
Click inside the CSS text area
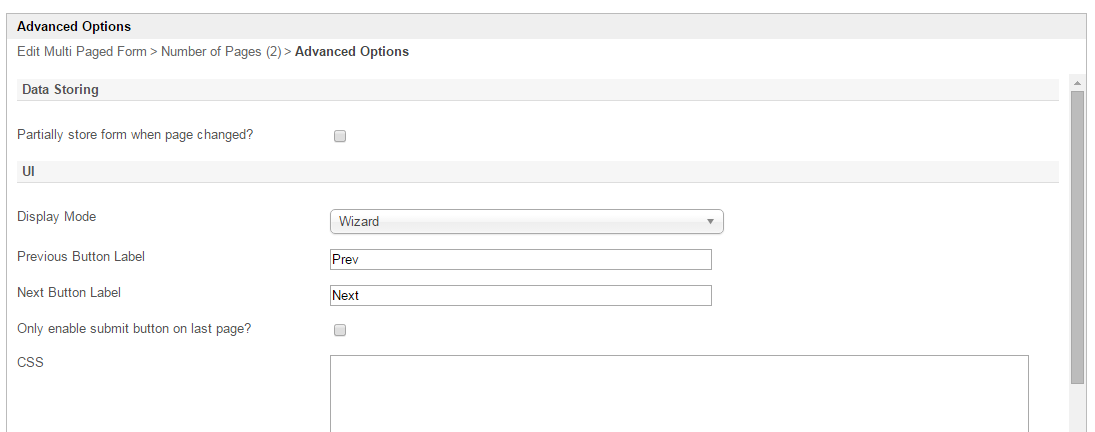(x=678, y=393)
